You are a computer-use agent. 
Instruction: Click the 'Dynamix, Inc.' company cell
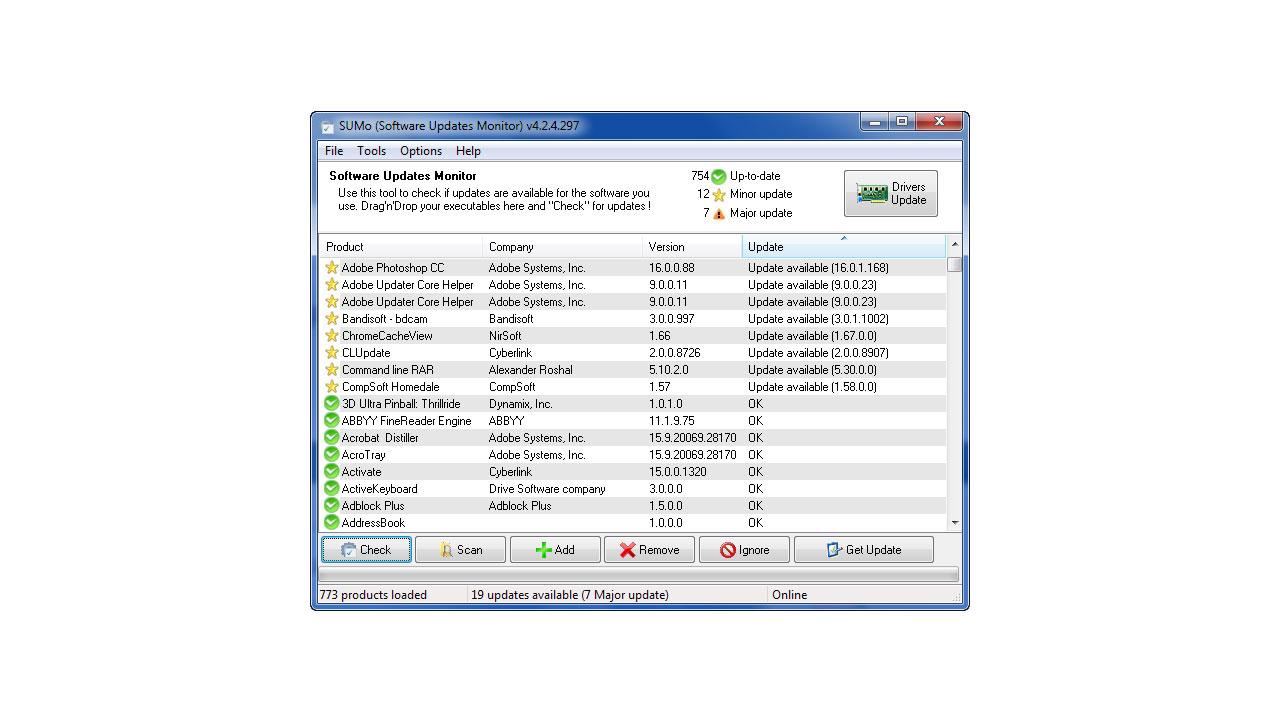pos(520,404)
